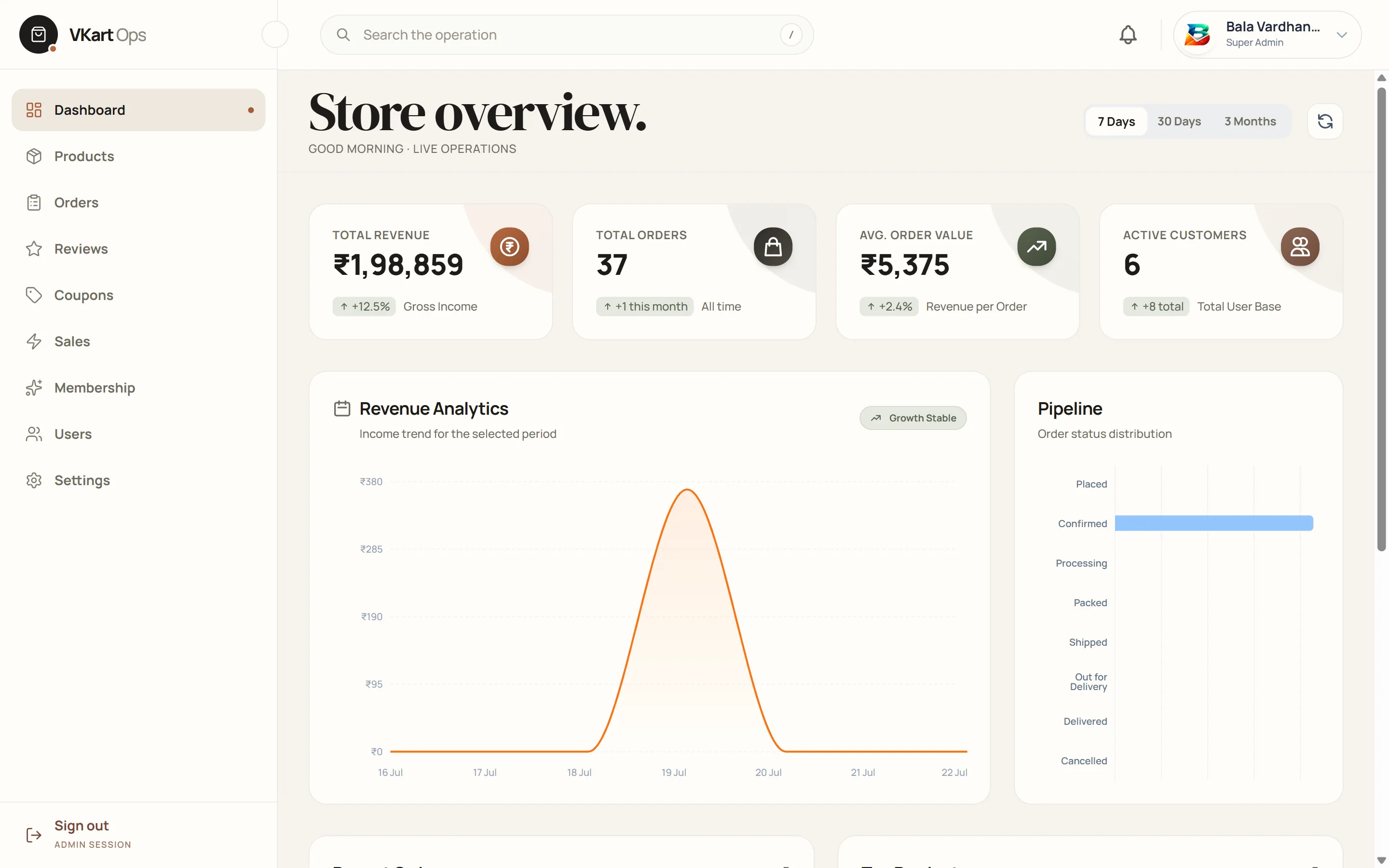This screenshot has height=868, width=1389.
Task: Click the 16 Jul axis label
Action: [x=390, y=773]
